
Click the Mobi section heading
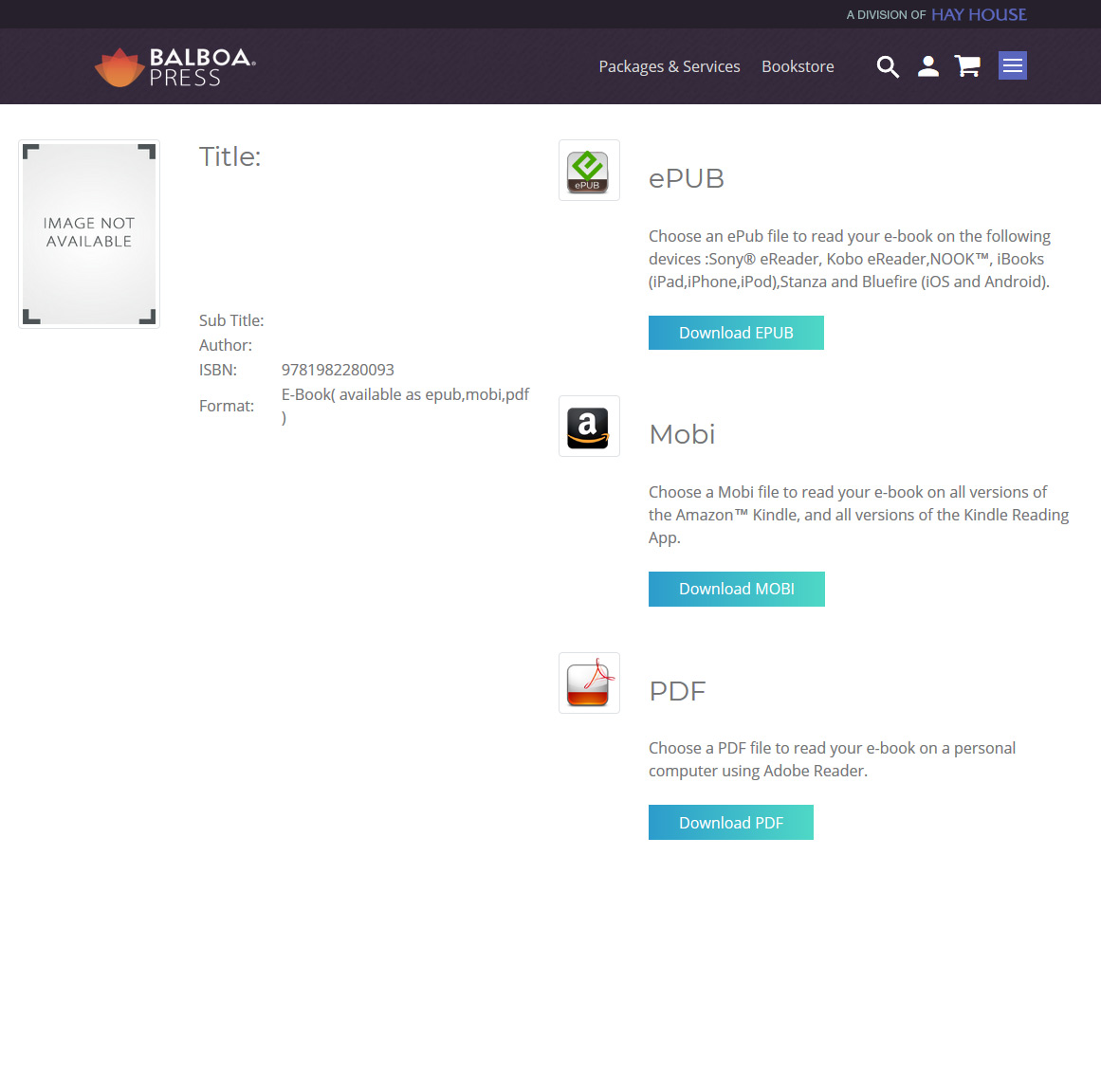click(x=682, y=434)
